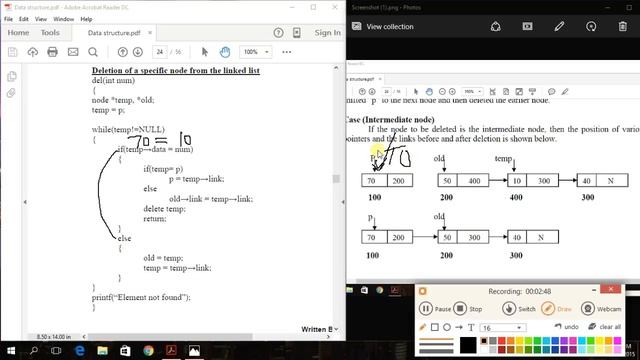Select the rectangle shape tool in recorder
Image resolution: width=640 pixels, height=360 pixels.
click(435, 327)
